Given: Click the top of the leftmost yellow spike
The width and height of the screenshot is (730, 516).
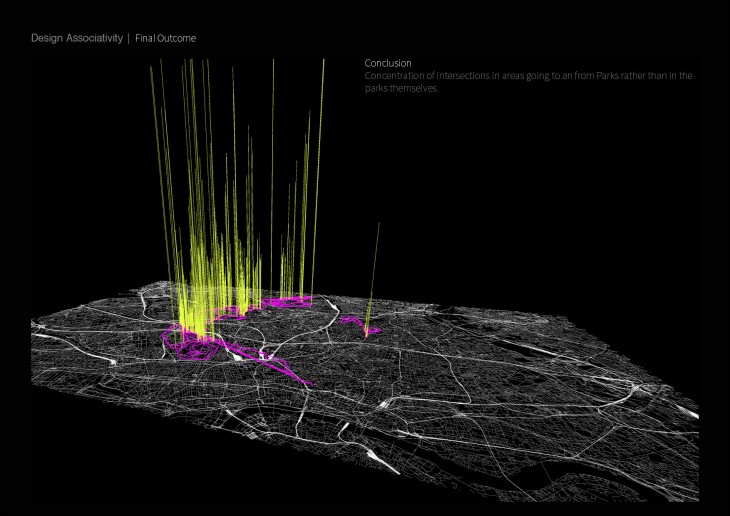Looking at the screenshot, I should pos(152,70).
